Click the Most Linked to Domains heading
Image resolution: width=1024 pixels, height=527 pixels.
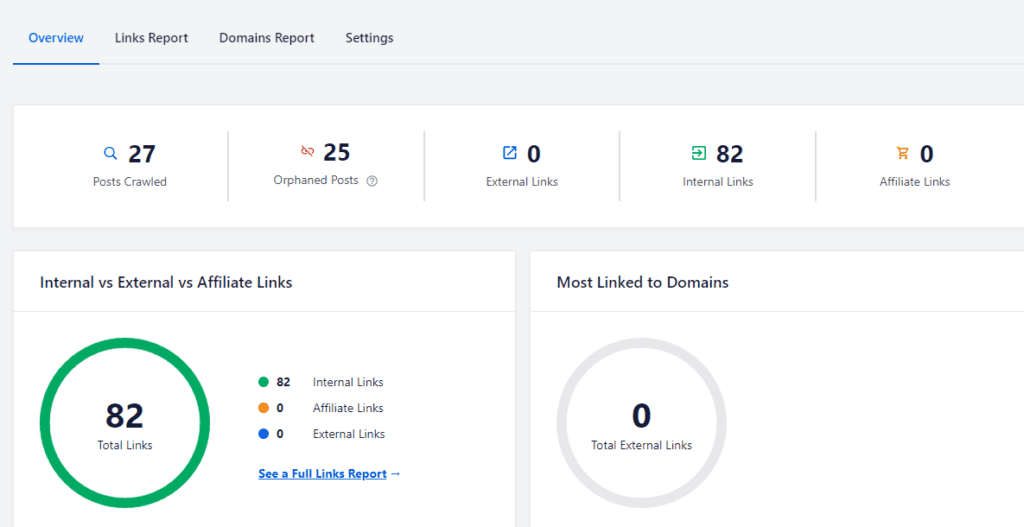coord(643,282)
